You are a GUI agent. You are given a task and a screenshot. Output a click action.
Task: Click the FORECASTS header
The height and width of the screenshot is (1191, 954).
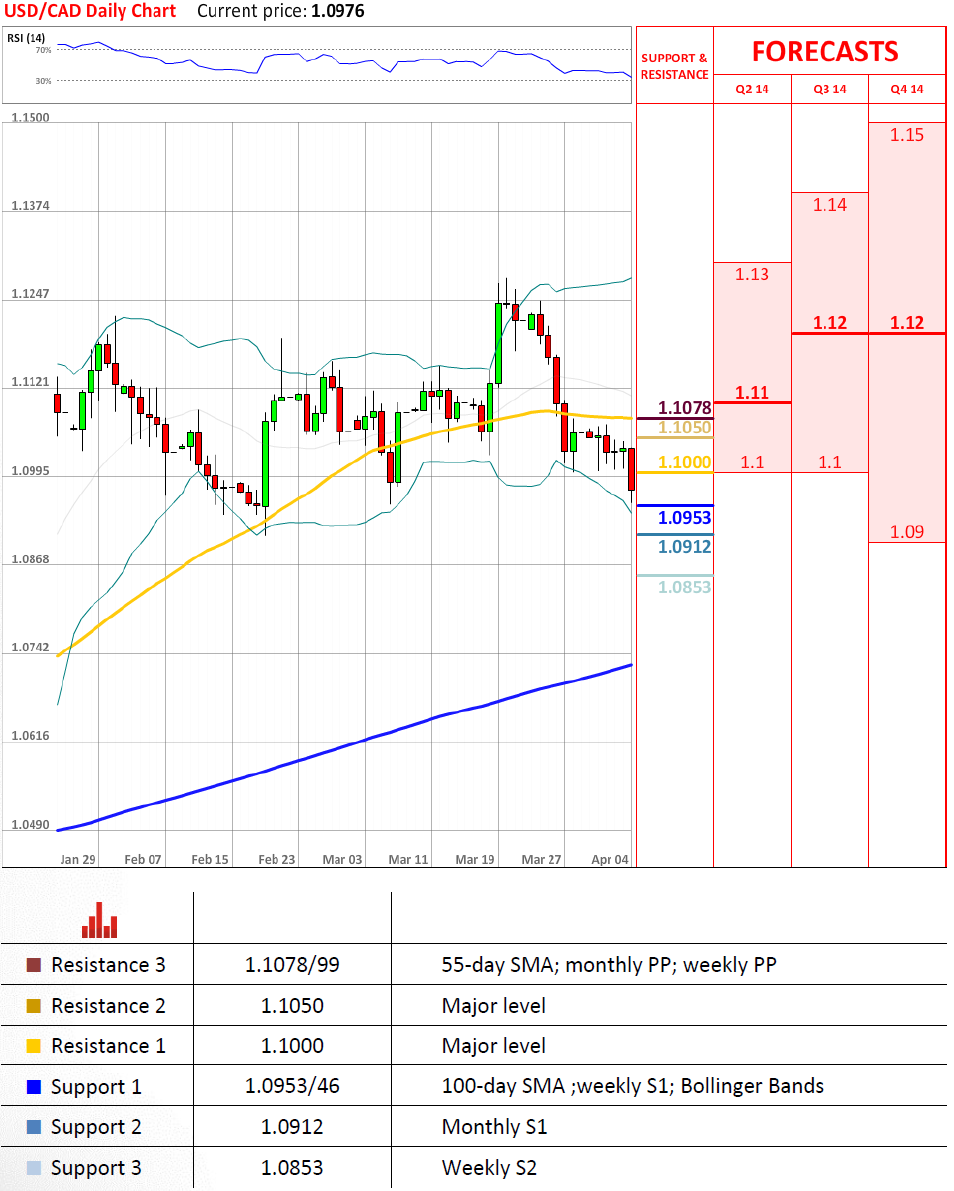click(825, 52)
